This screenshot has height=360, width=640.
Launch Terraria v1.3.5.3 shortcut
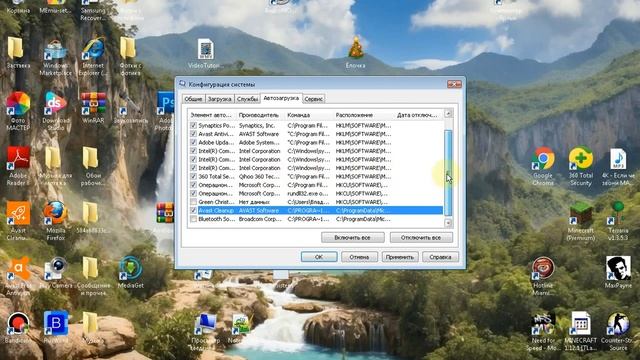(x=618, y=221)
